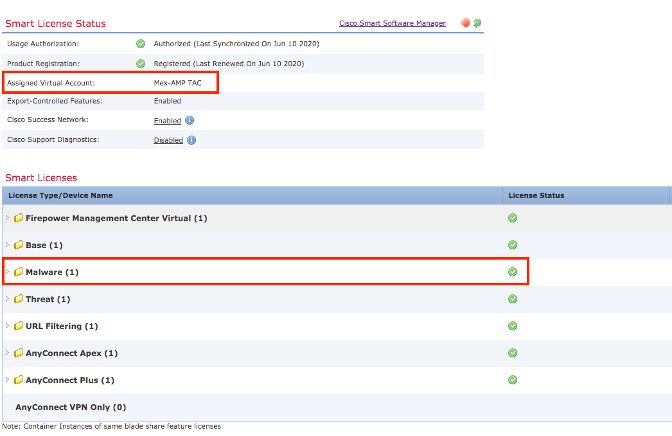Click the Export-Controlled Features Enabled value
The image size is (672, 436).
click(x=167, y=101)
